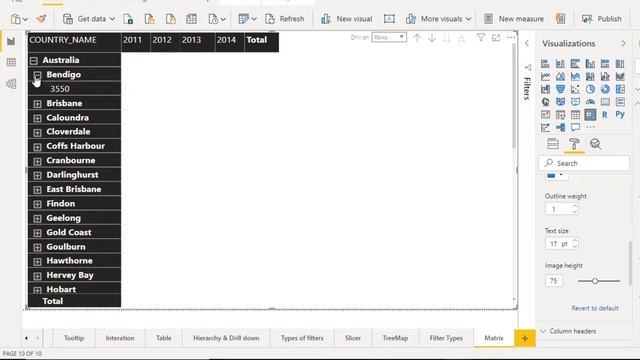The image size is (640, 360).
Task: Open the Report view in the left sidebar
Action: (x=11, y=41)
